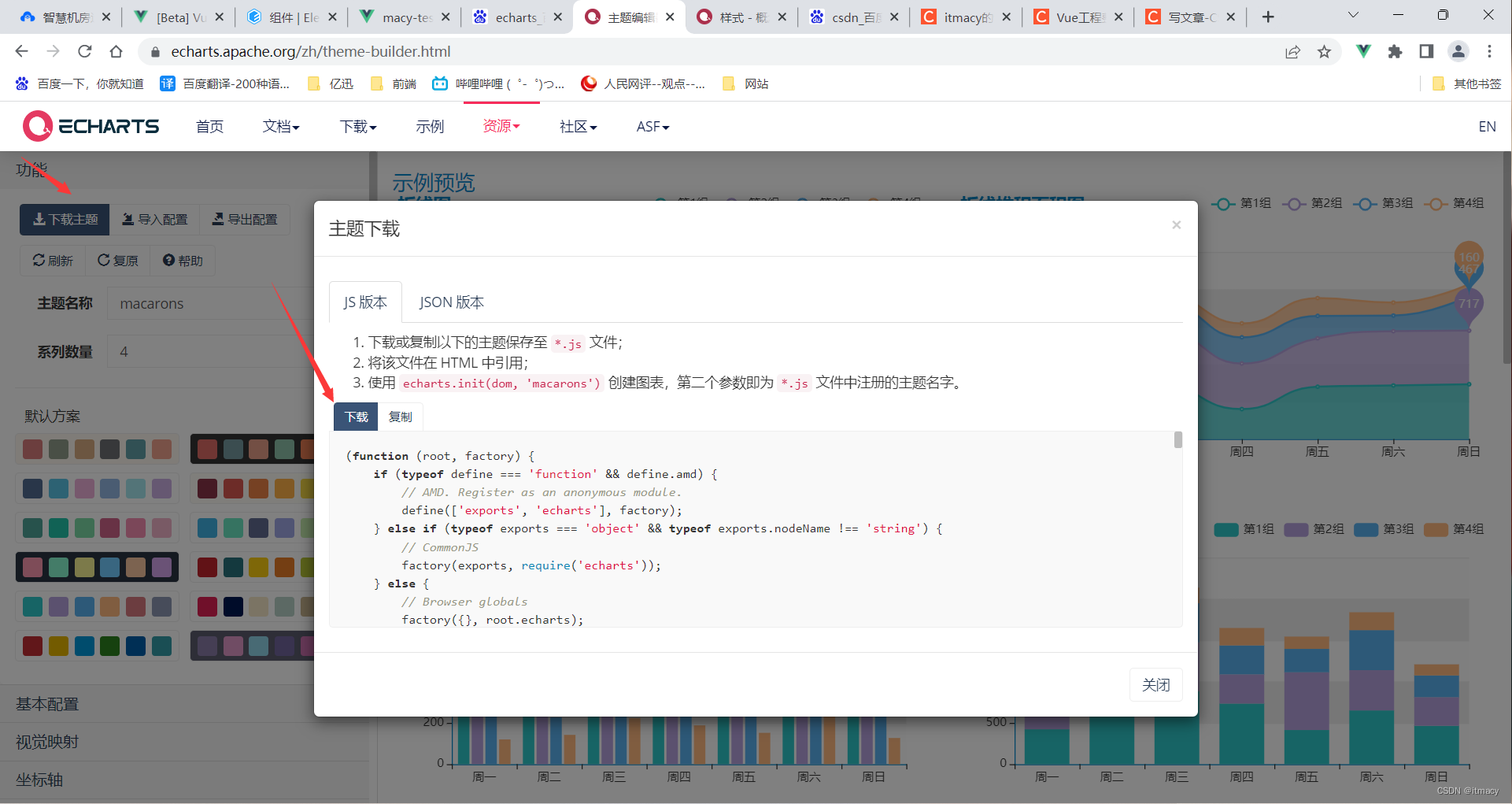This screenshot has height=804, width=1512.
Task: Click the 系列数量 input field
Action: 211,351
